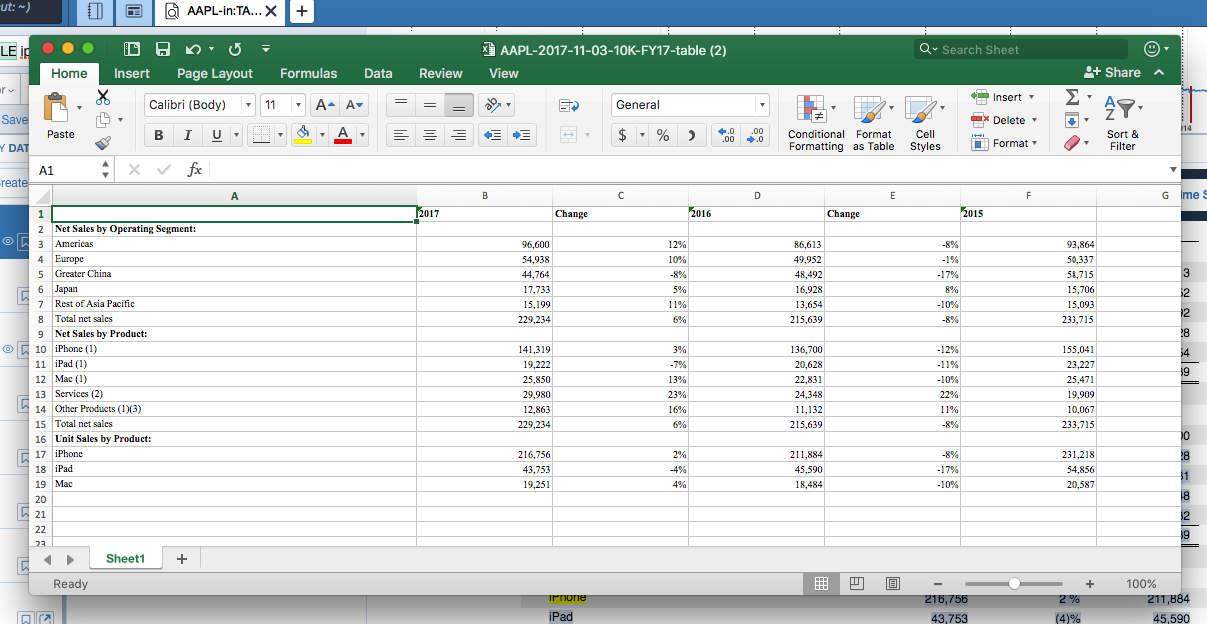
Task: Apply percent style format
Action: click(x=662, y=135)
